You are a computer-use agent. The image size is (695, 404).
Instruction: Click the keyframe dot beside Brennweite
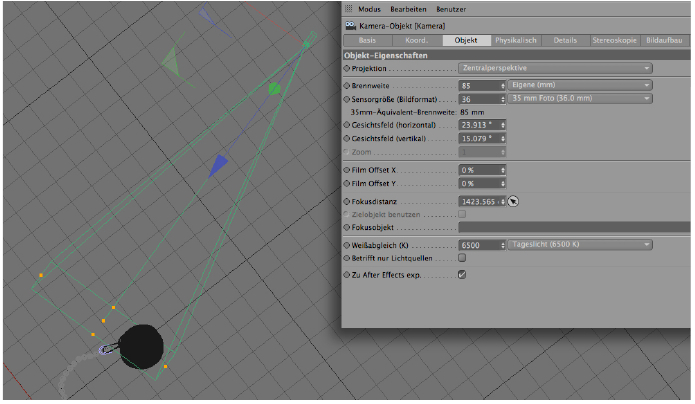pos(347,86)
